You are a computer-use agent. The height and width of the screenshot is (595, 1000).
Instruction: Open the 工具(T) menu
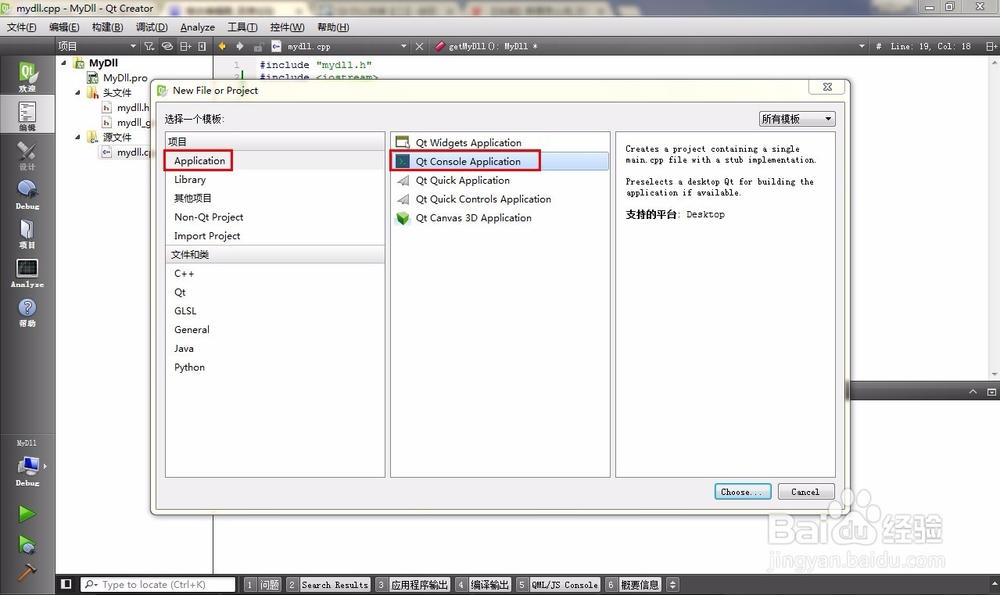[x=242, y=27]
